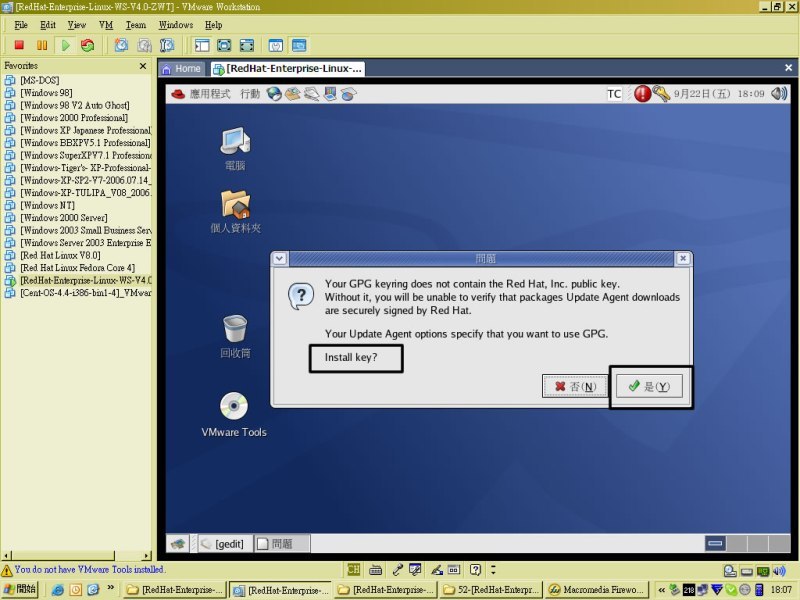Open the Windows menu
The width and height of the screenshot is (800, 600).
click(176, 25)
